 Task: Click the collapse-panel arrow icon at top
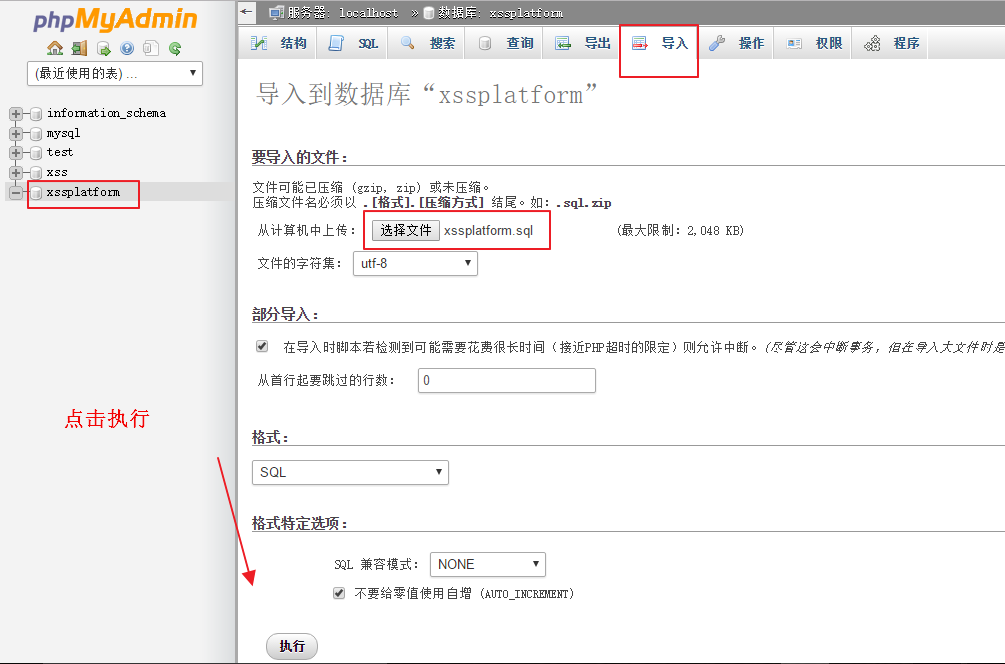click(247, 12)
